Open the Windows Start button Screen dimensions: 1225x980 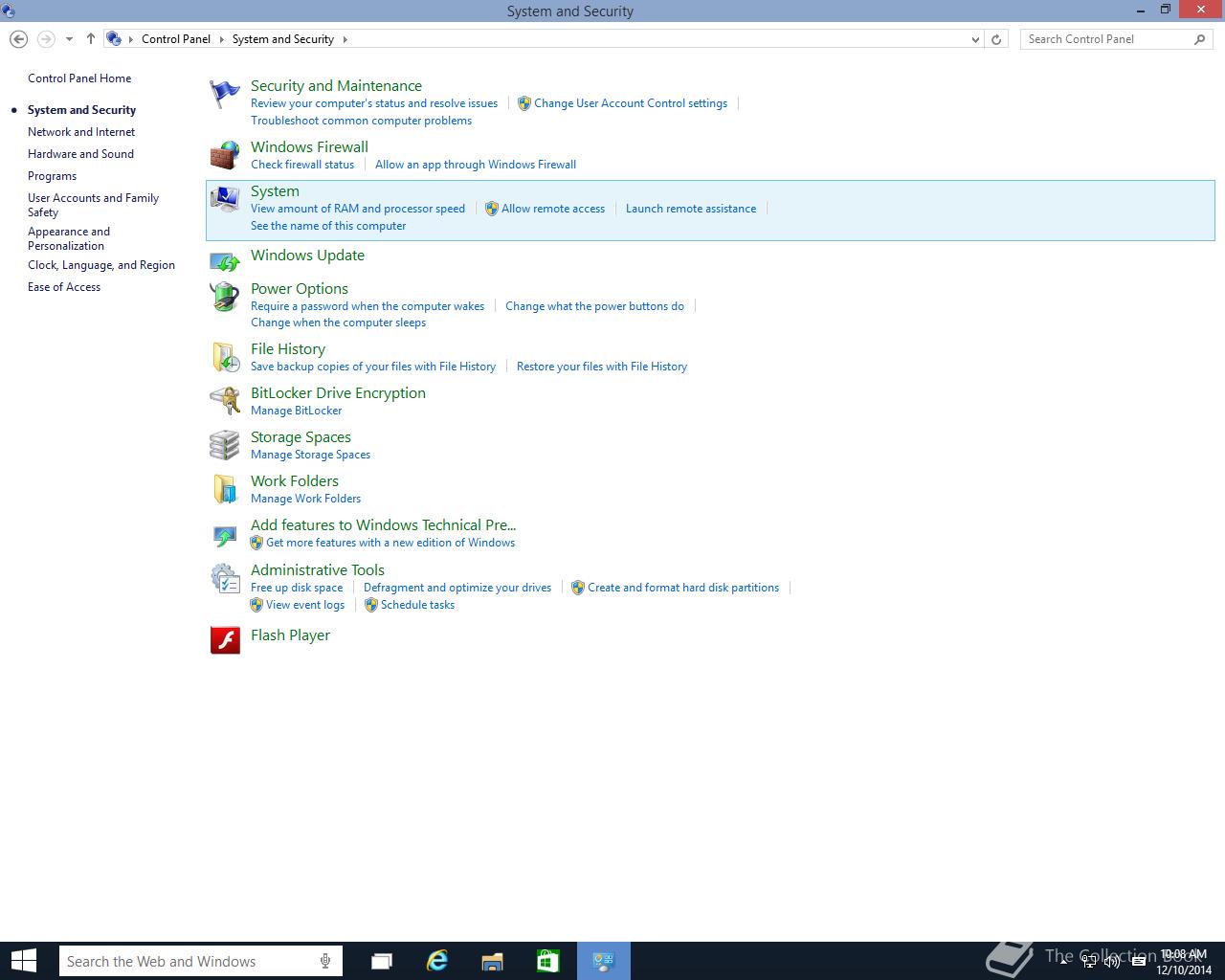(23, 961)
